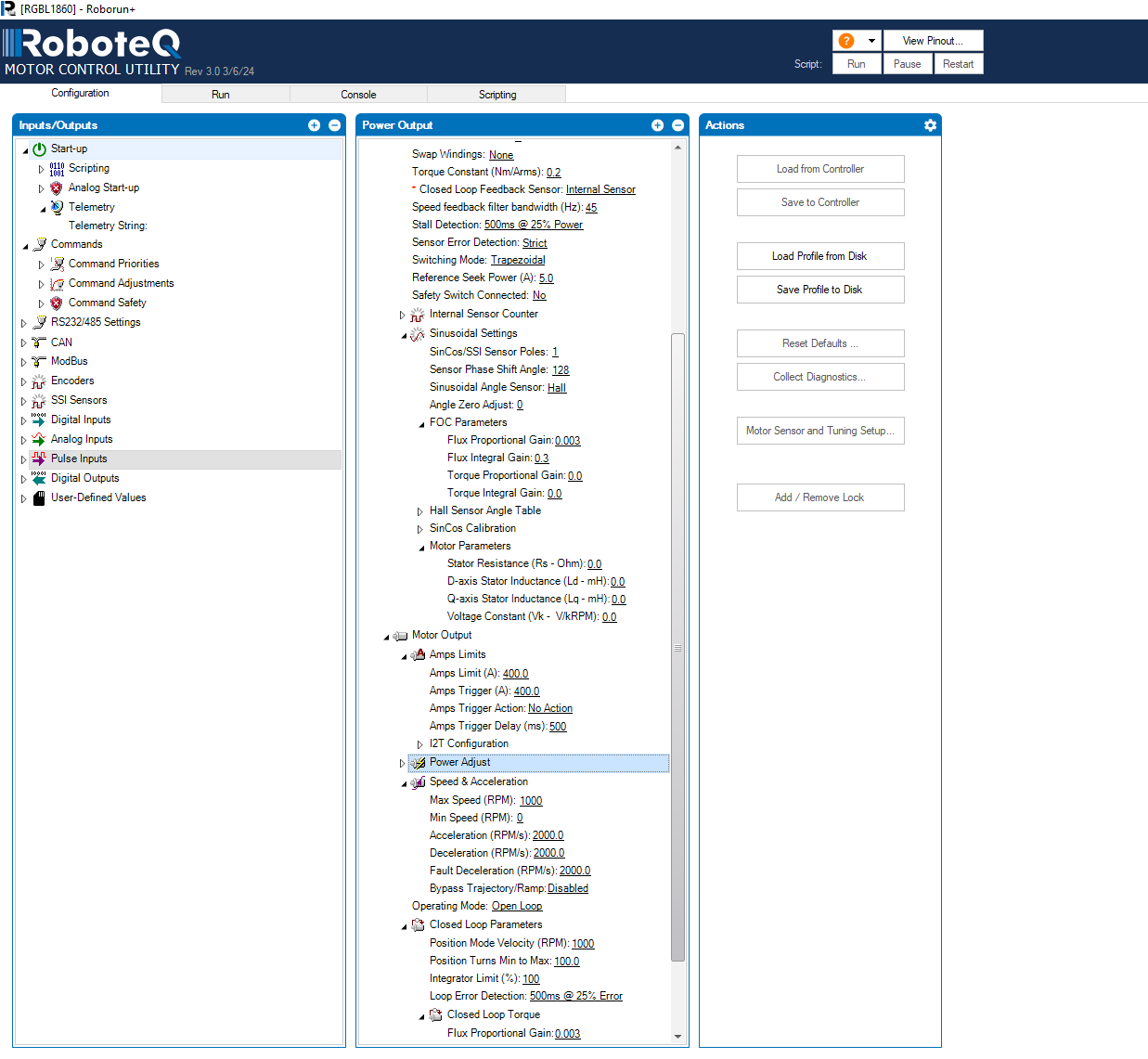Click Save Profile to Disk
This screenshot has width=1148, height=1059.
[820, 290]
